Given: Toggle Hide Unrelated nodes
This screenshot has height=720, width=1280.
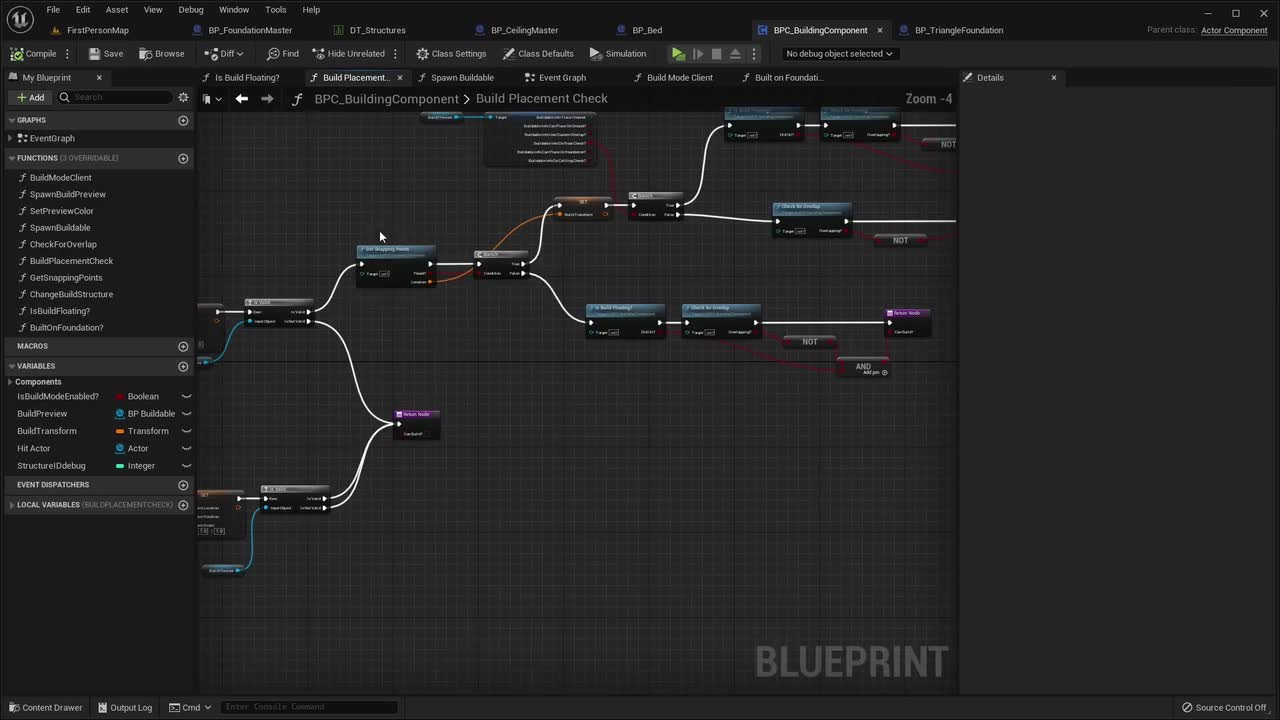Looking at the screenshot, I should 348,54.
